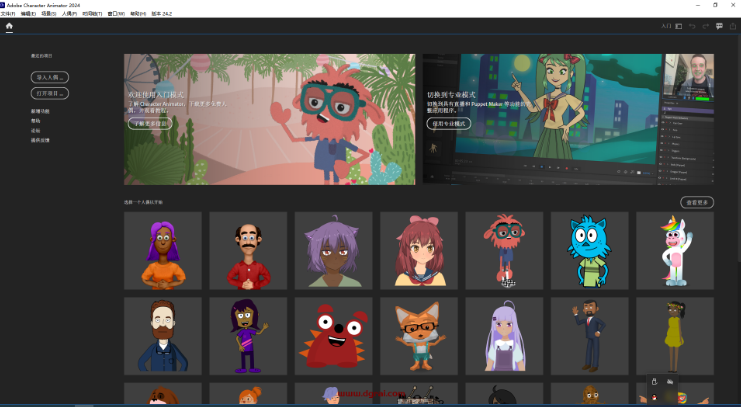This screenshot has height=407, width=741.
Task: Open the 窗口 (Window) menu
Action: tap(117, 14)
